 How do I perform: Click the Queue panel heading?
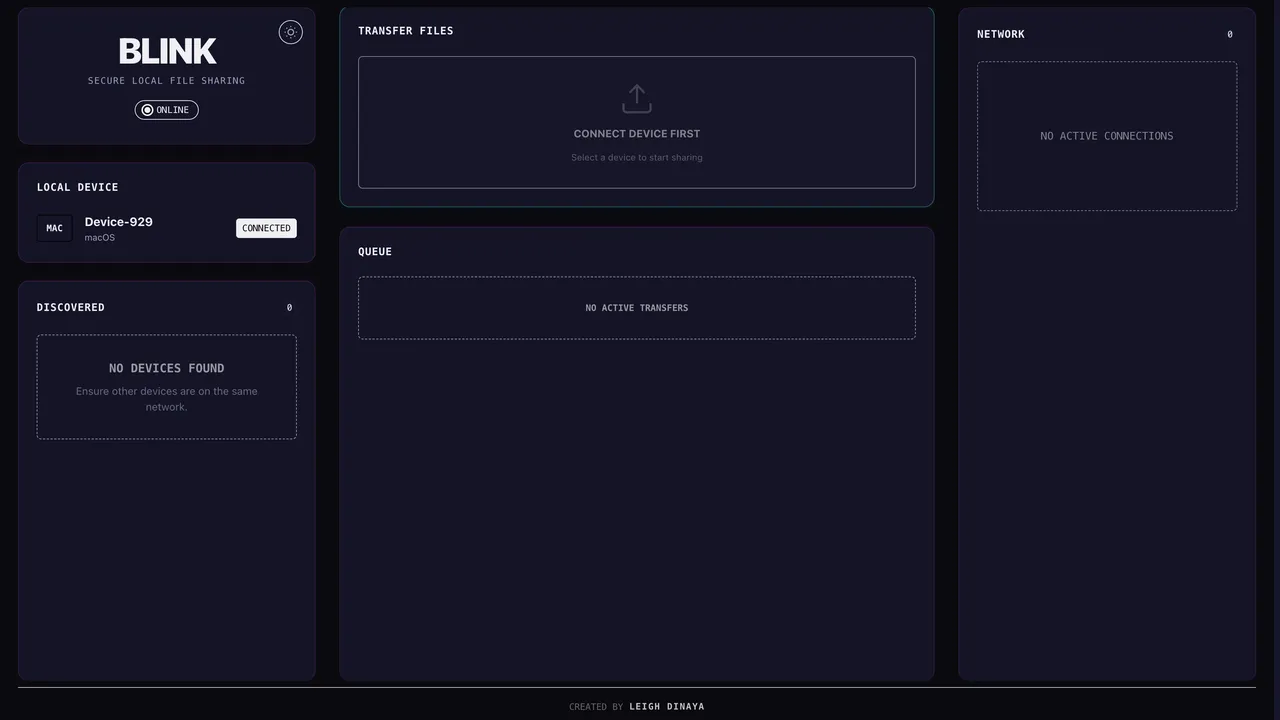click(375, 252)
